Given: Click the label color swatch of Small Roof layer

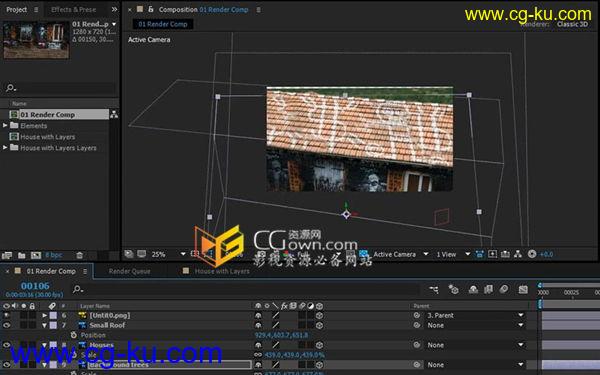Looking at the screenshot, I should pos(53,325).
